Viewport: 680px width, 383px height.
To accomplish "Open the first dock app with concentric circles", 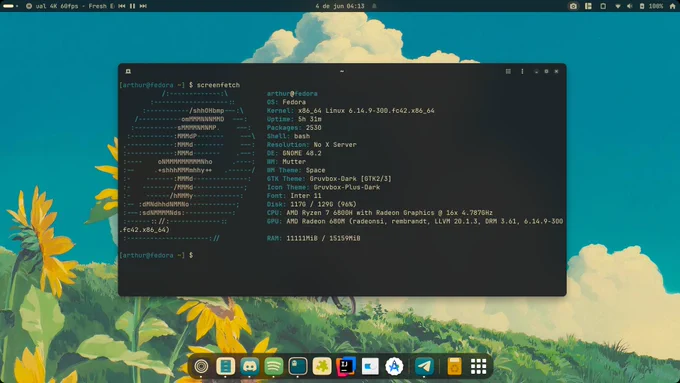I will tap(201, 367).
